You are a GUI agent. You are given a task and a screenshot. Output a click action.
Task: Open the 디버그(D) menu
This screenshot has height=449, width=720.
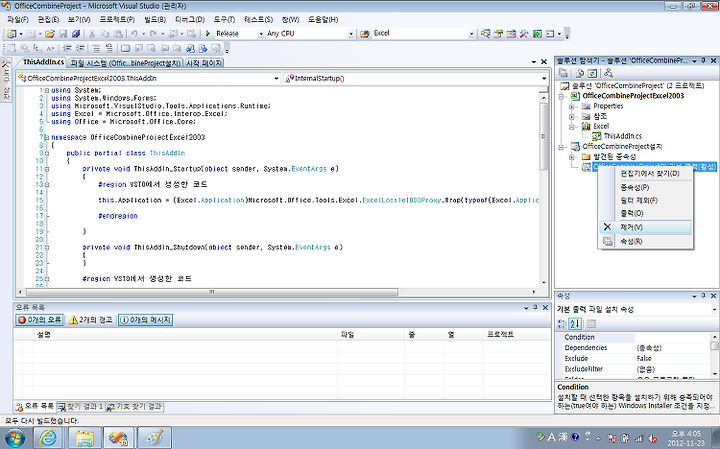pyautogui.click(x=190, y=19)
